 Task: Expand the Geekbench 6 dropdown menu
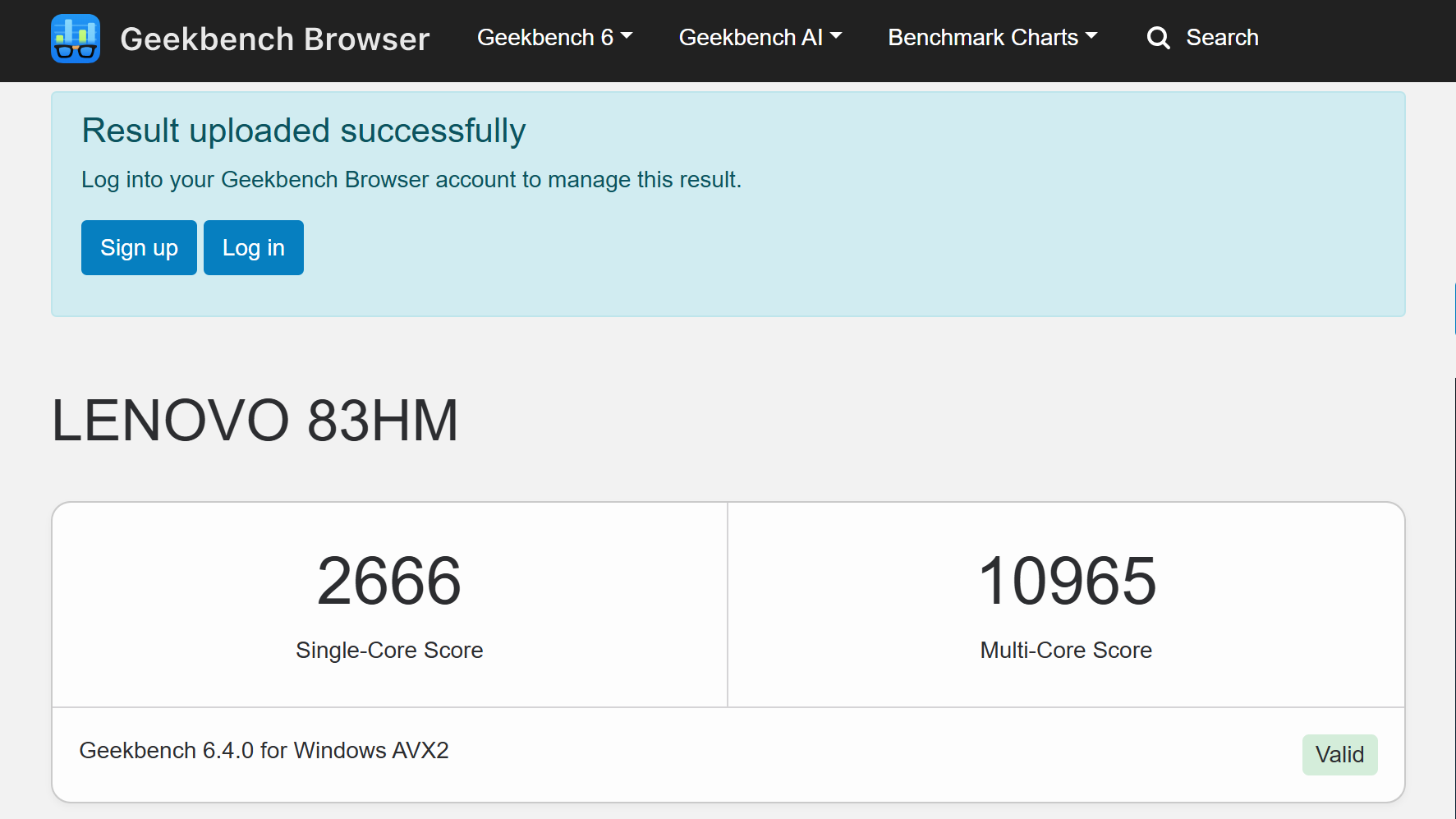coord(554,38)
